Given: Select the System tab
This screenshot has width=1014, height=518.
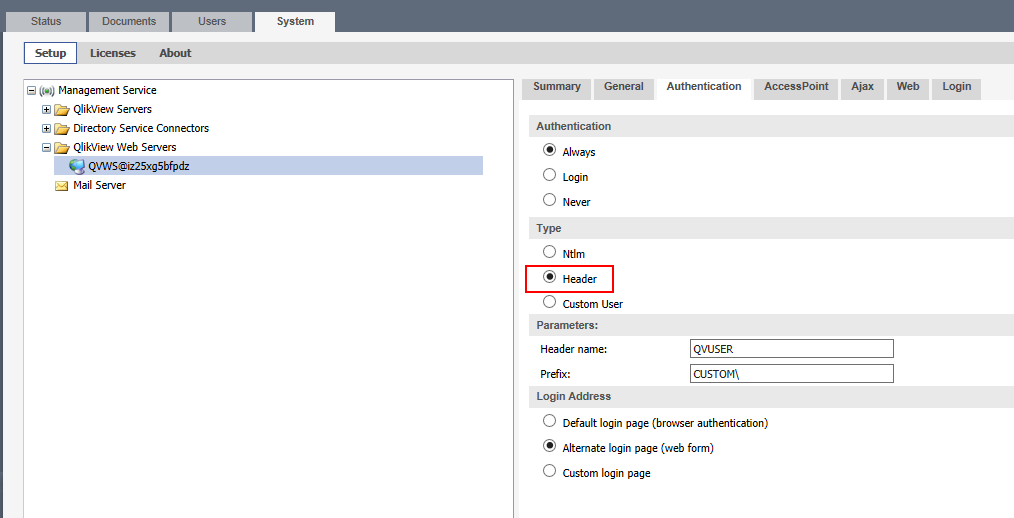Looking at the screenshot, I should 295,21.
